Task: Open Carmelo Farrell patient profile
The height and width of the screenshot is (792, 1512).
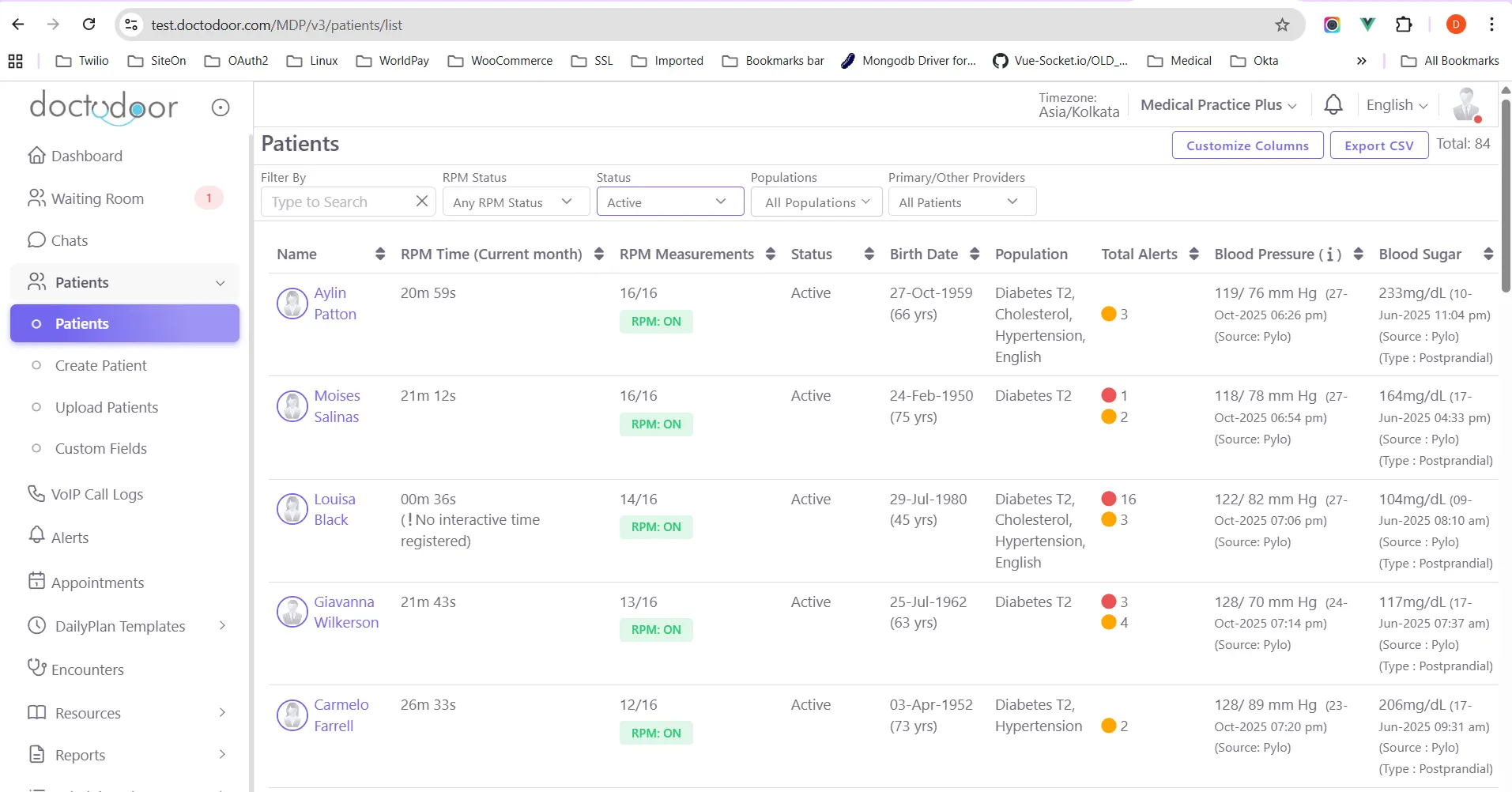Action: [x=341, y=715]
